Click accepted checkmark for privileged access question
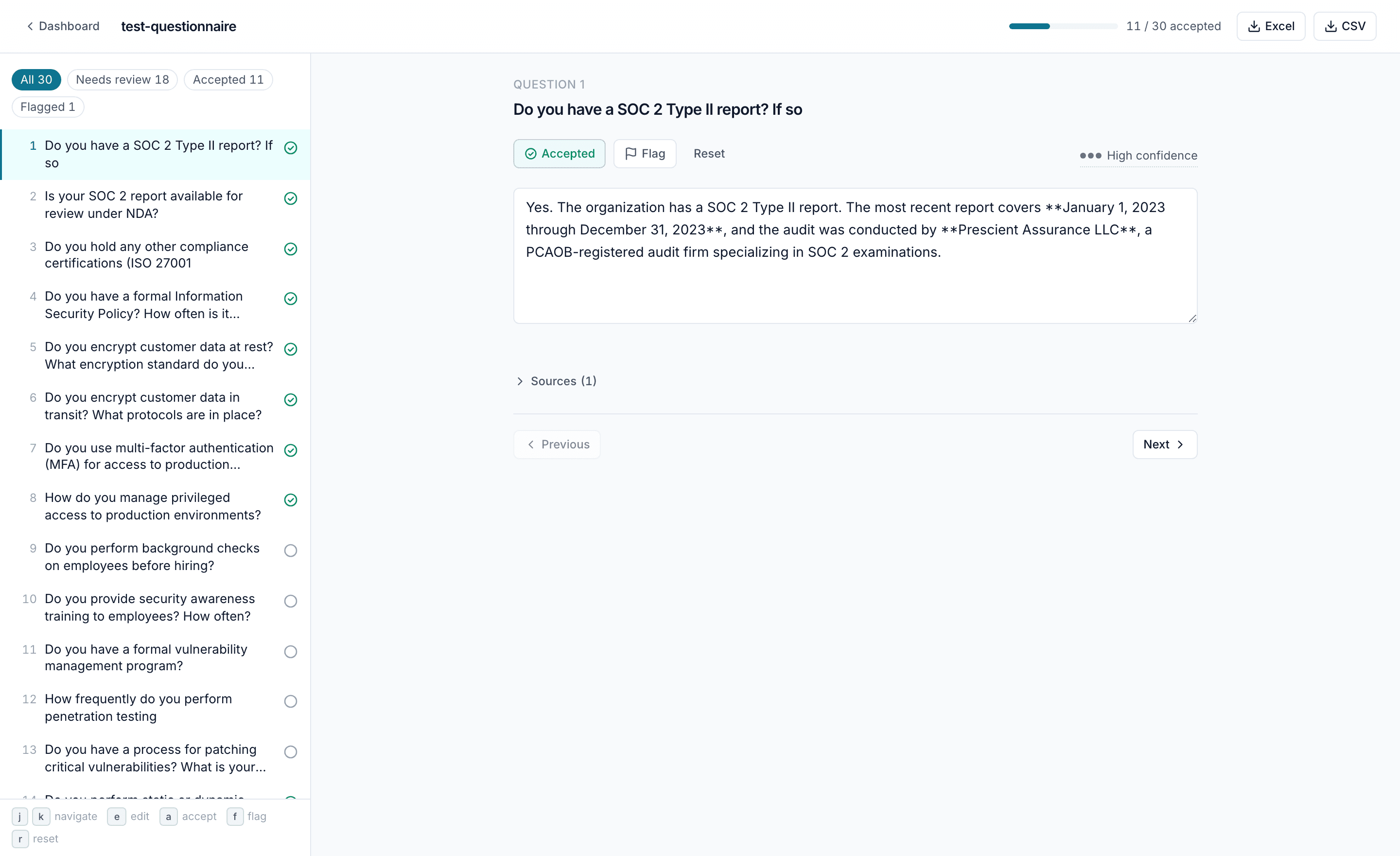The image size is (1400, 856). 290,499
